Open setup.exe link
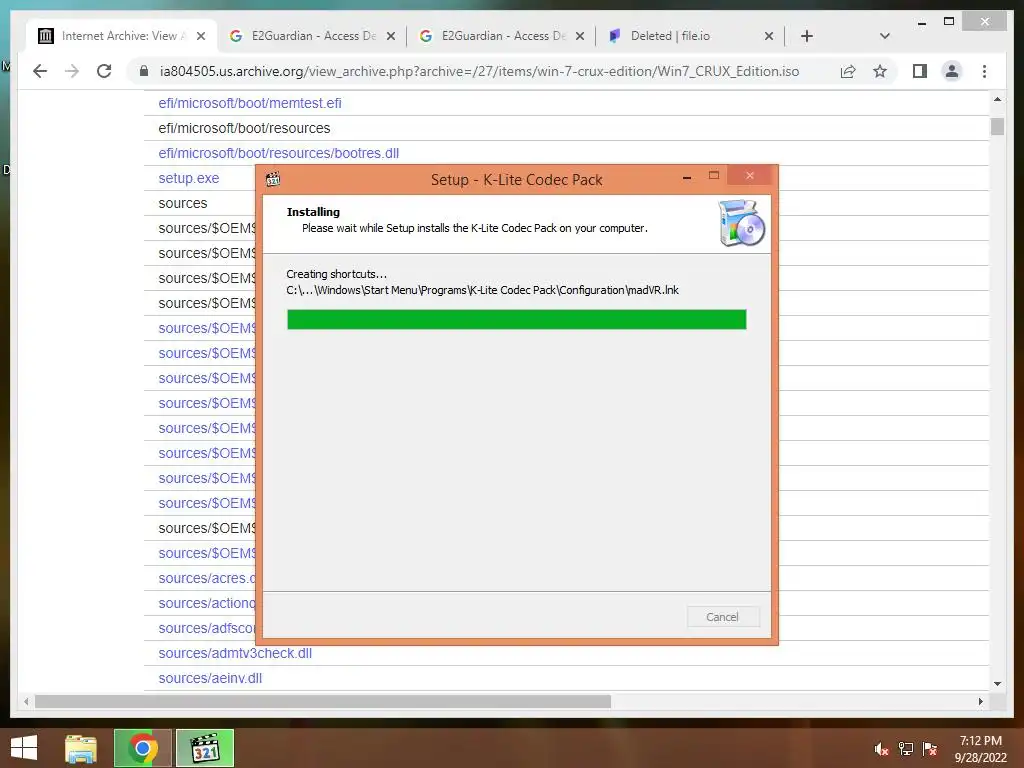This screenshot has width=1024, height=768. tap(189, 178)
